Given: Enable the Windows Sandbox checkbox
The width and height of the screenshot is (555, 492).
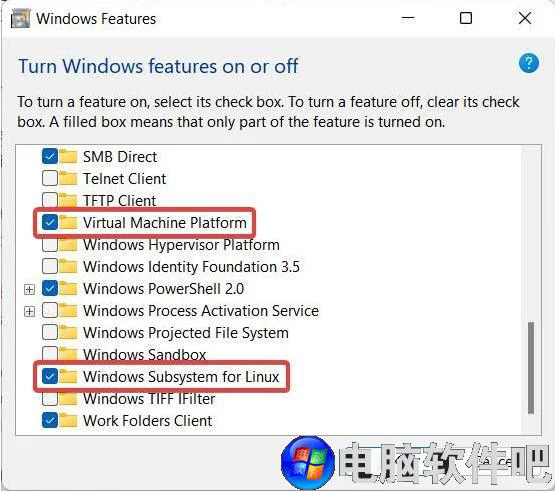Looking at the screenshot, I should [50, 354].
